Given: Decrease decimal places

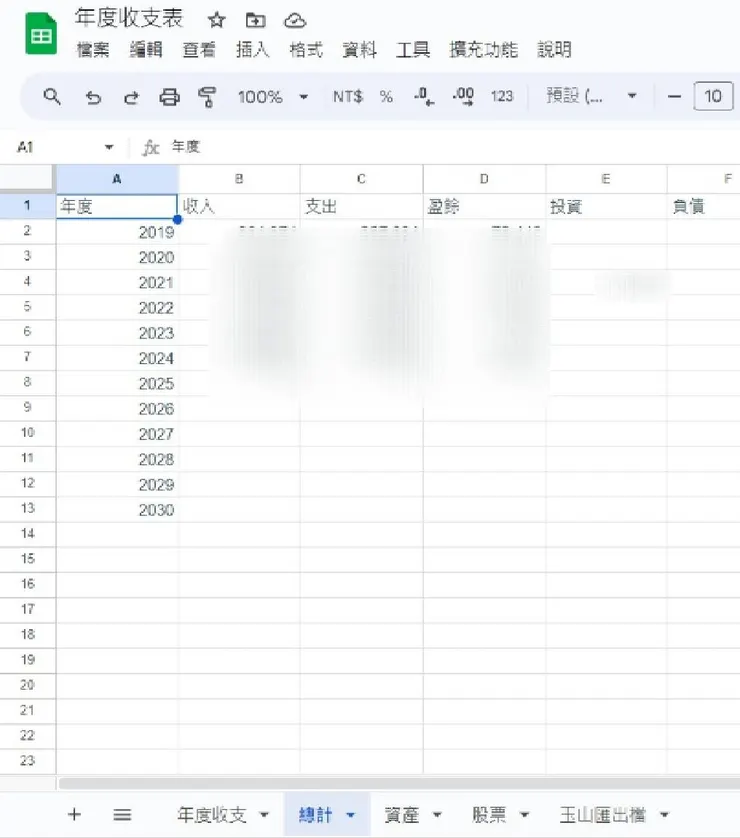Looking at the screenshot, I should pyautogui.click(x=424, y=97).
